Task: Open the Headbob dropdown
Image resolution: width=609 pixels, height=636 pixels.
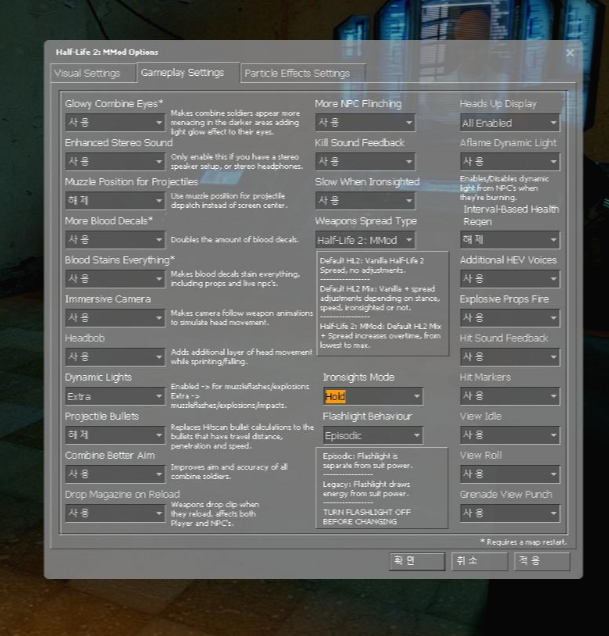Action: point(115,357)
